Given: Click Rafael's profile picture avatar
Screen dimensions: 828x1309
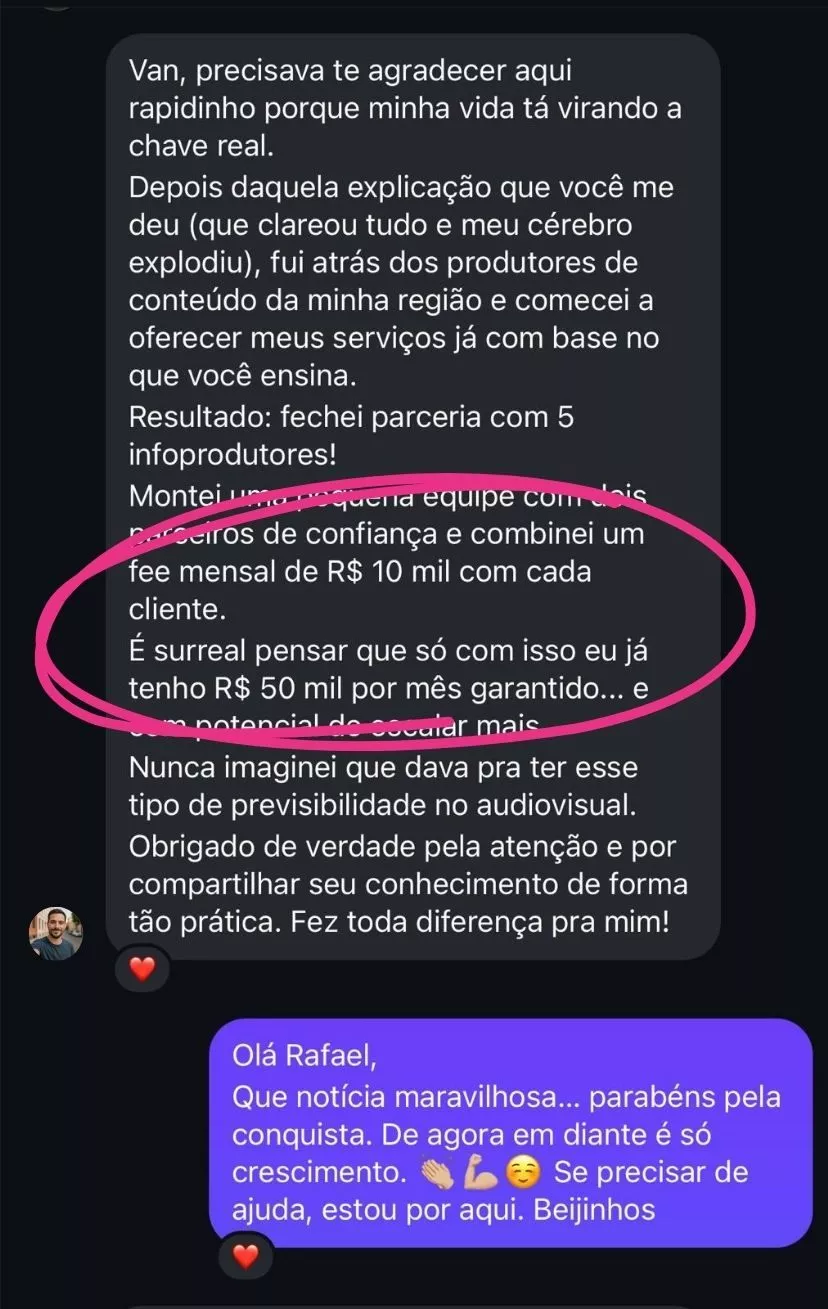Looking at the screenshot, I should tap(56, 934).
